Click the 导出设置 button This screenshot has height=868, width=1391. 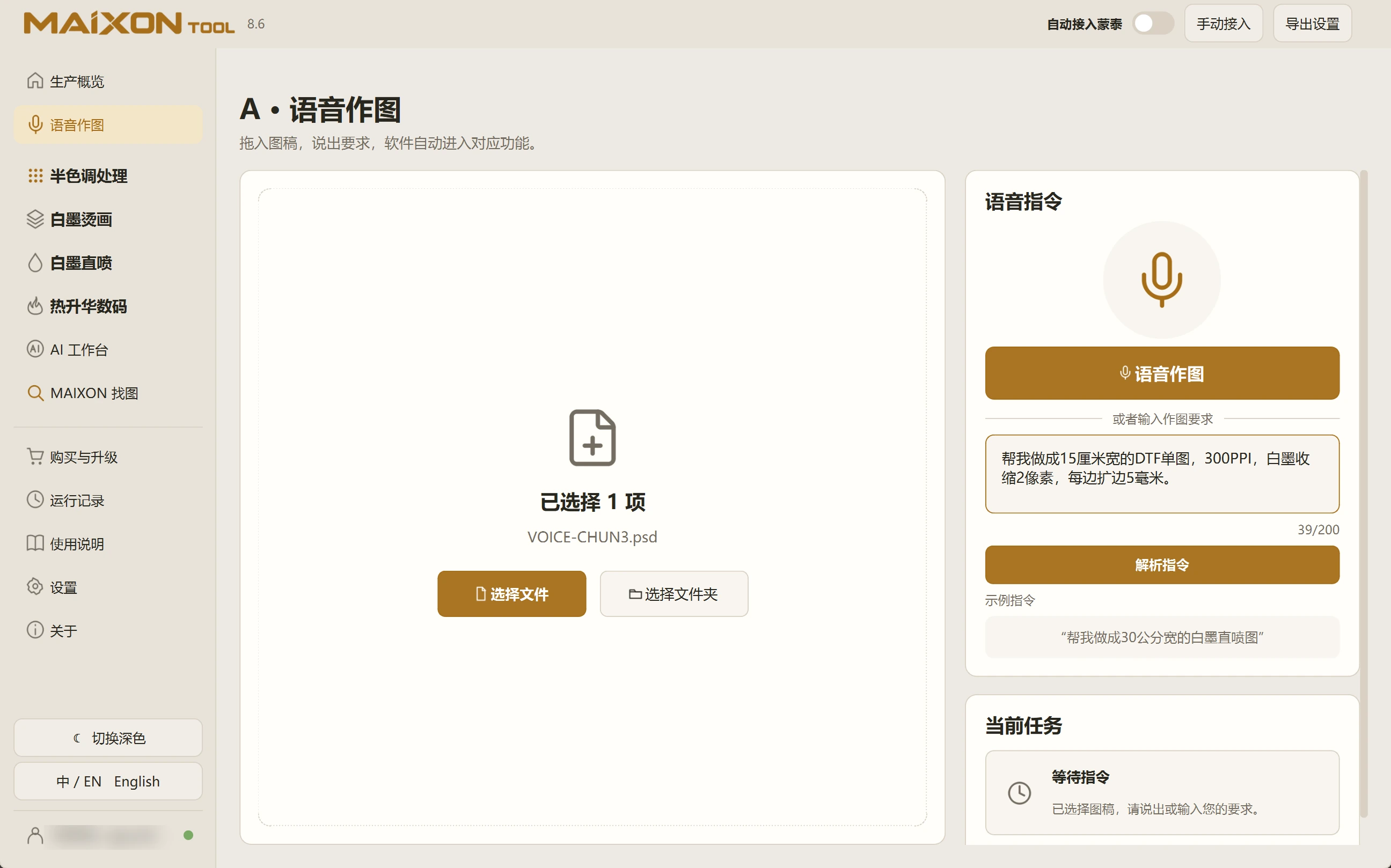[1312, 24]
